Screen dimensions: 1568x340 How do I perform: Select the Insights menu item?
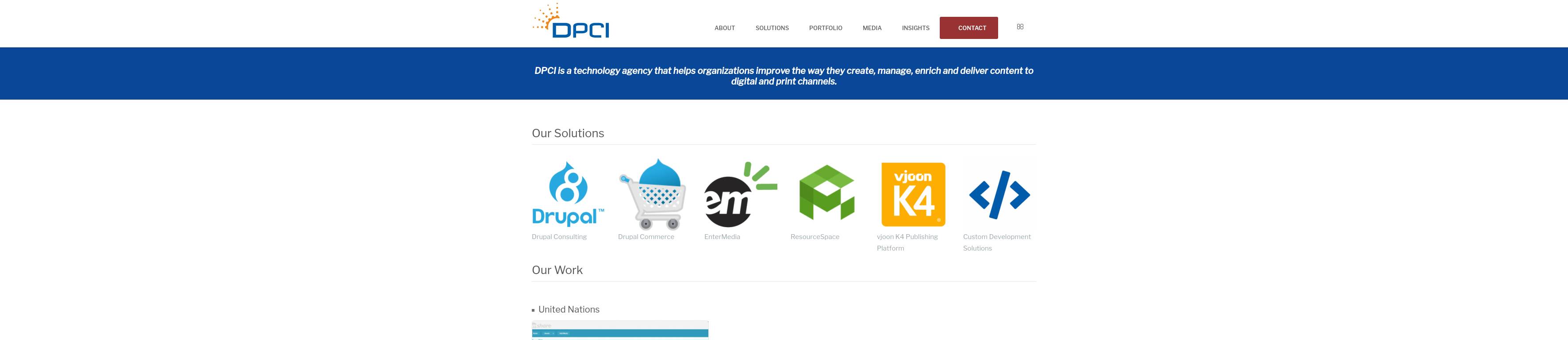915,28
